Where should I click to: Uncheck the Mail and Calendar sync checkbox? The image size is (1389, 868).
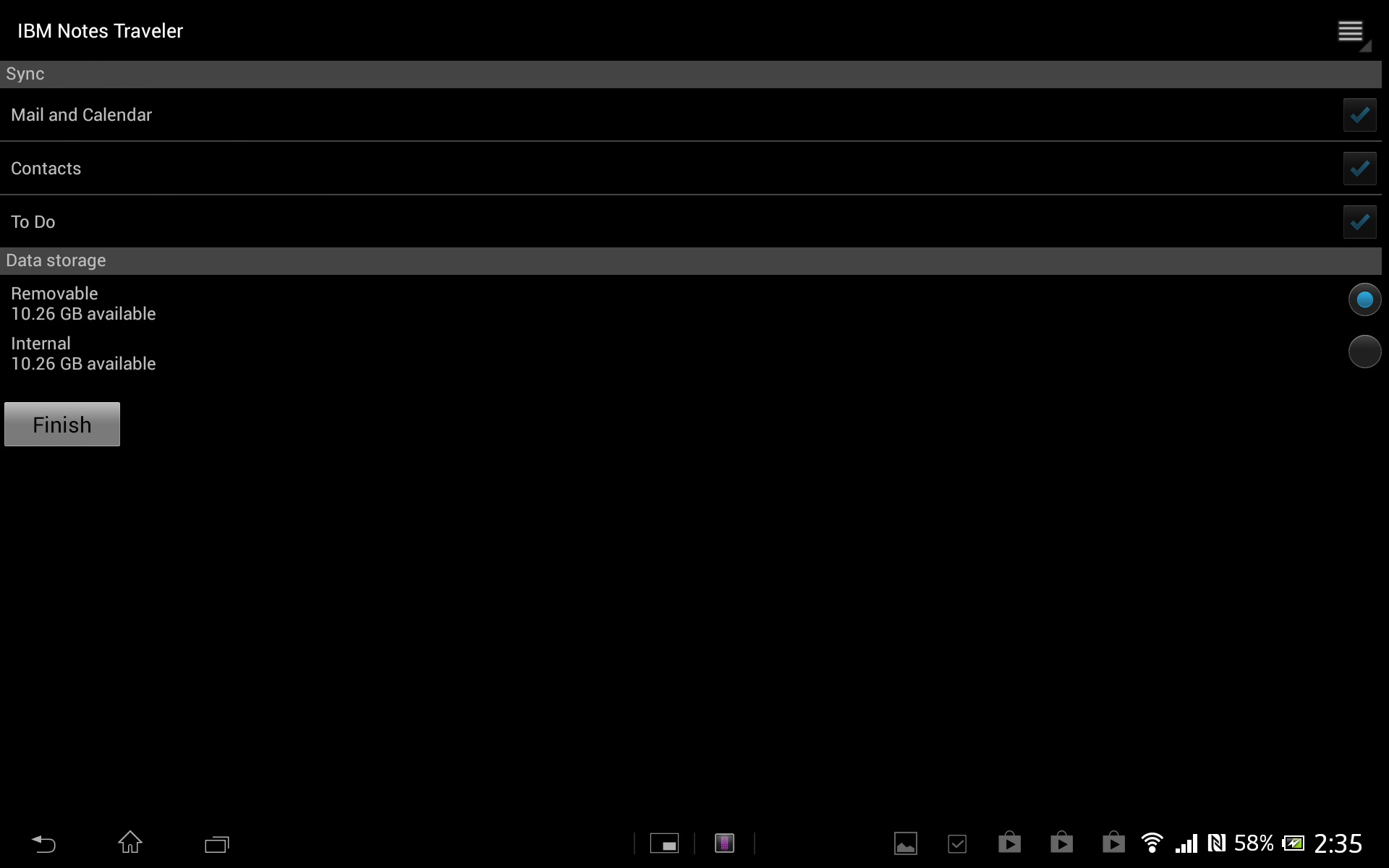pyautogui.click(x=1359, y=115)
